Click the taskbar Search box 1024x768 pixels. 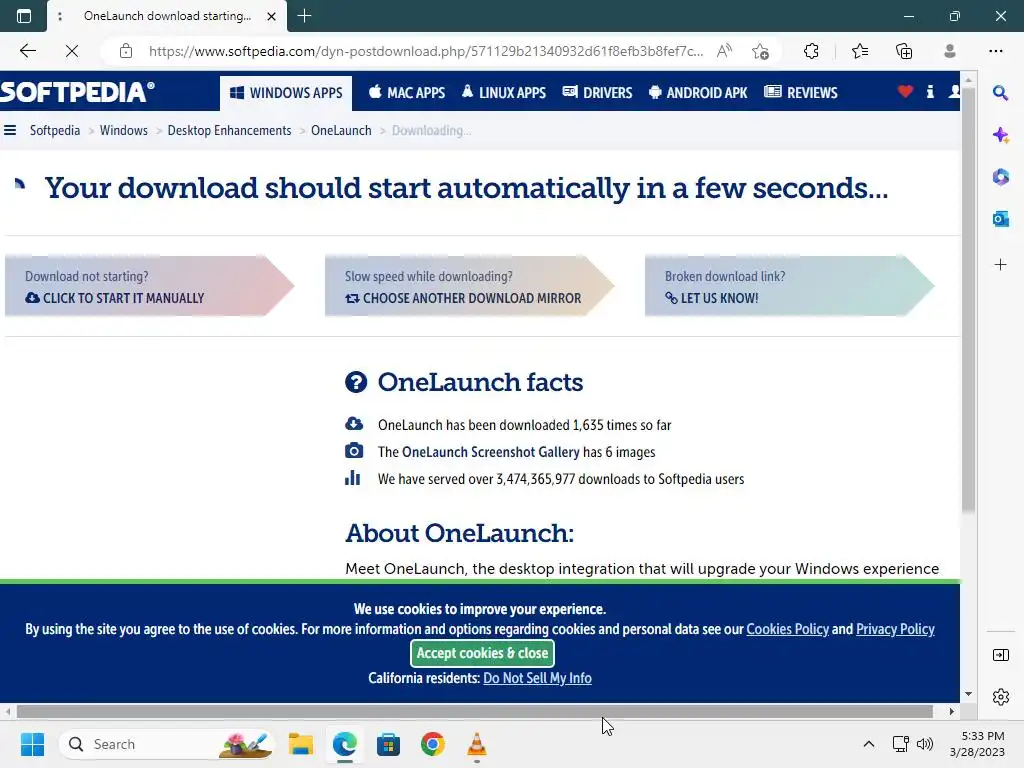(x=167, y=744)
